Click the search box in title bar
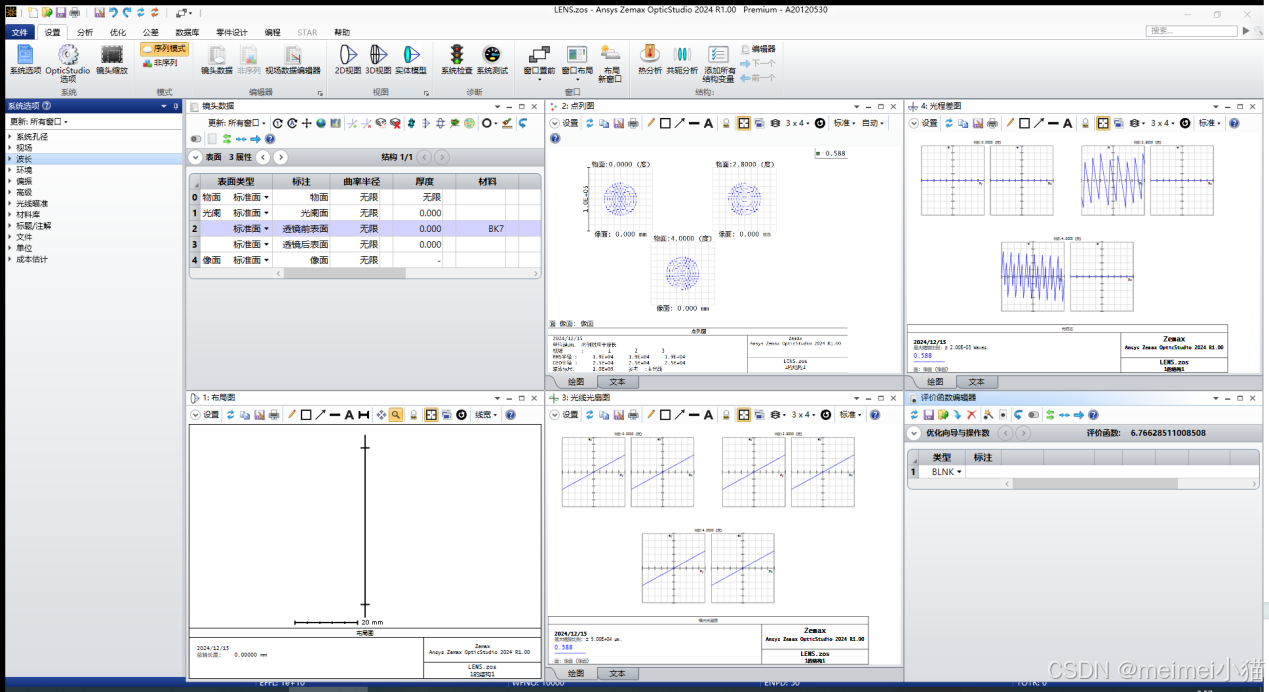The width and height of the screenshot is (1269, 692). click(1191, 31)
